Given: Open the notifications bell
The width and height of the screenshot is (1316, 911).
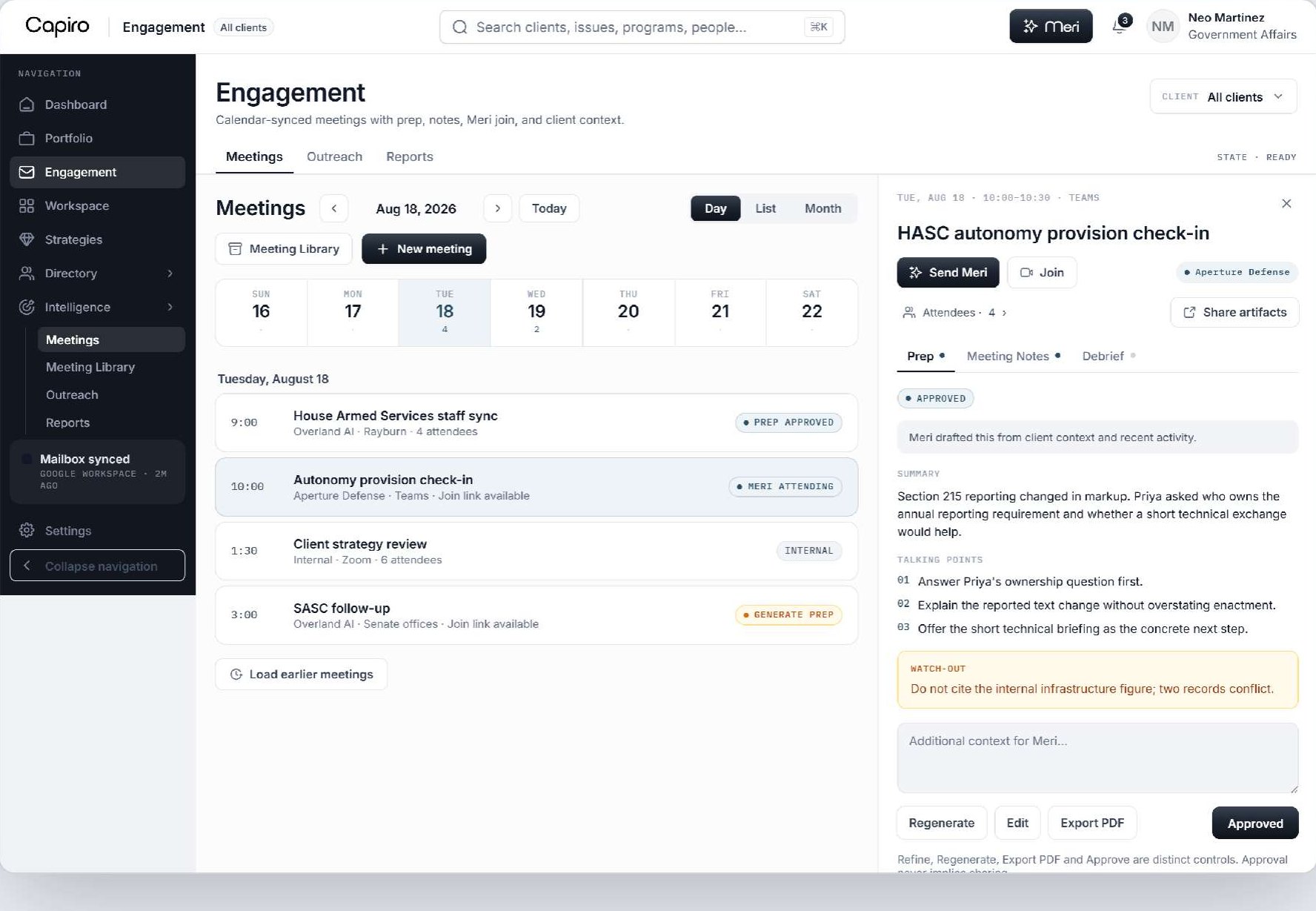Looking at the screenshot, I should (x=1120, y=27).
